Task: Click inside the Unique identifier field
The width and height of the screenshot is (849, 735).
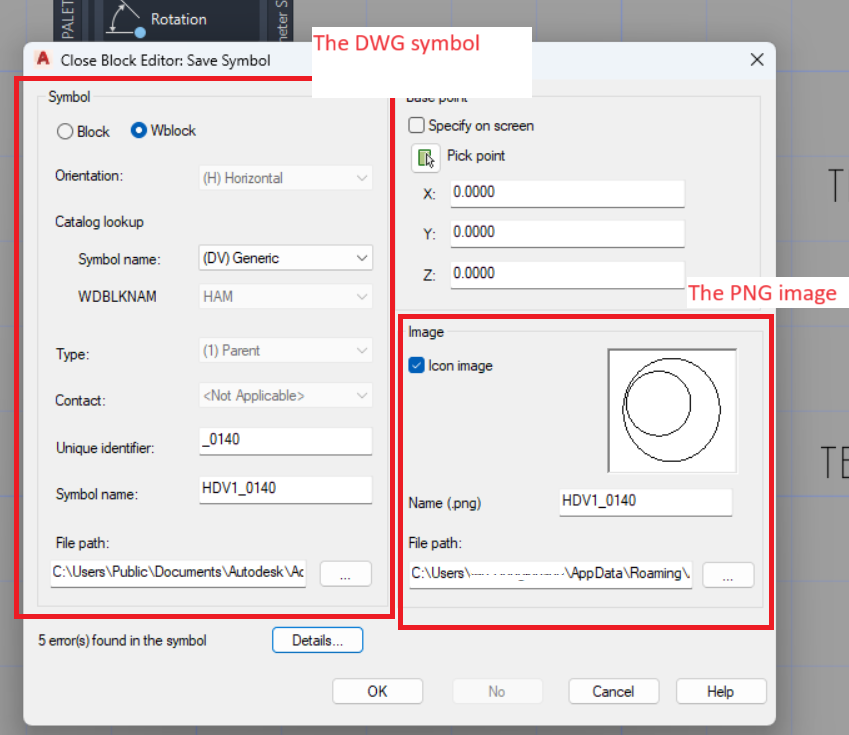Action: click(x=285, y=441)
